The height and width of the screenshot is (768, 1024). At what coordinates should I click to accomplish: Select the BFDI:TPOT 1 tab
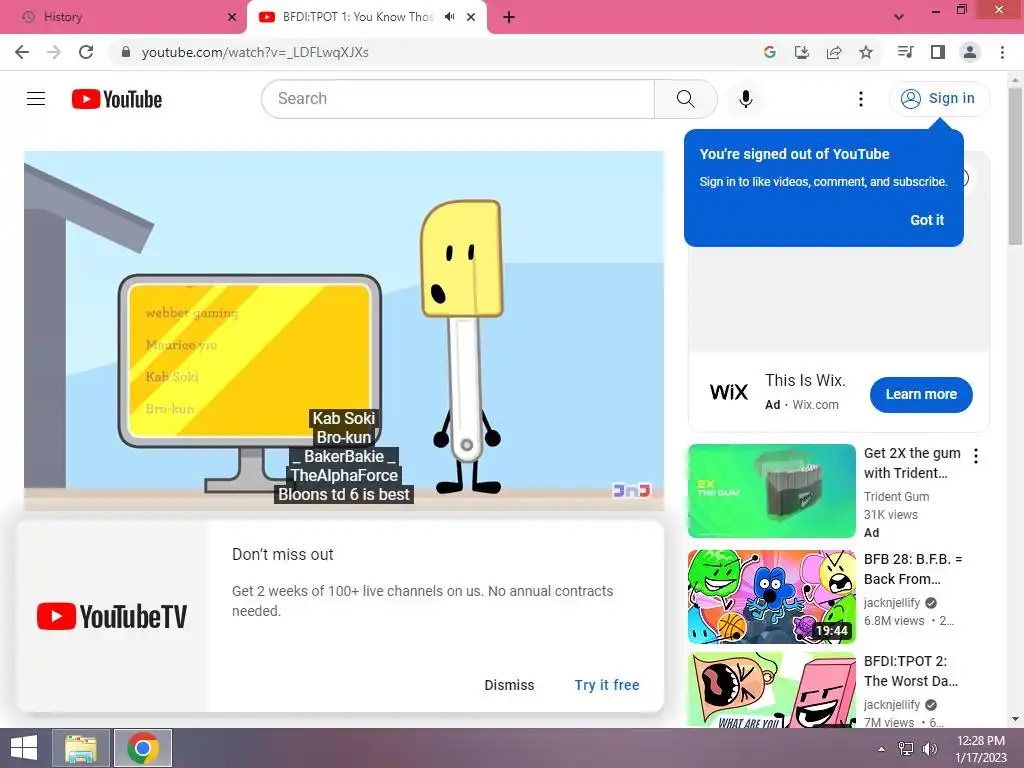point(358,17)
